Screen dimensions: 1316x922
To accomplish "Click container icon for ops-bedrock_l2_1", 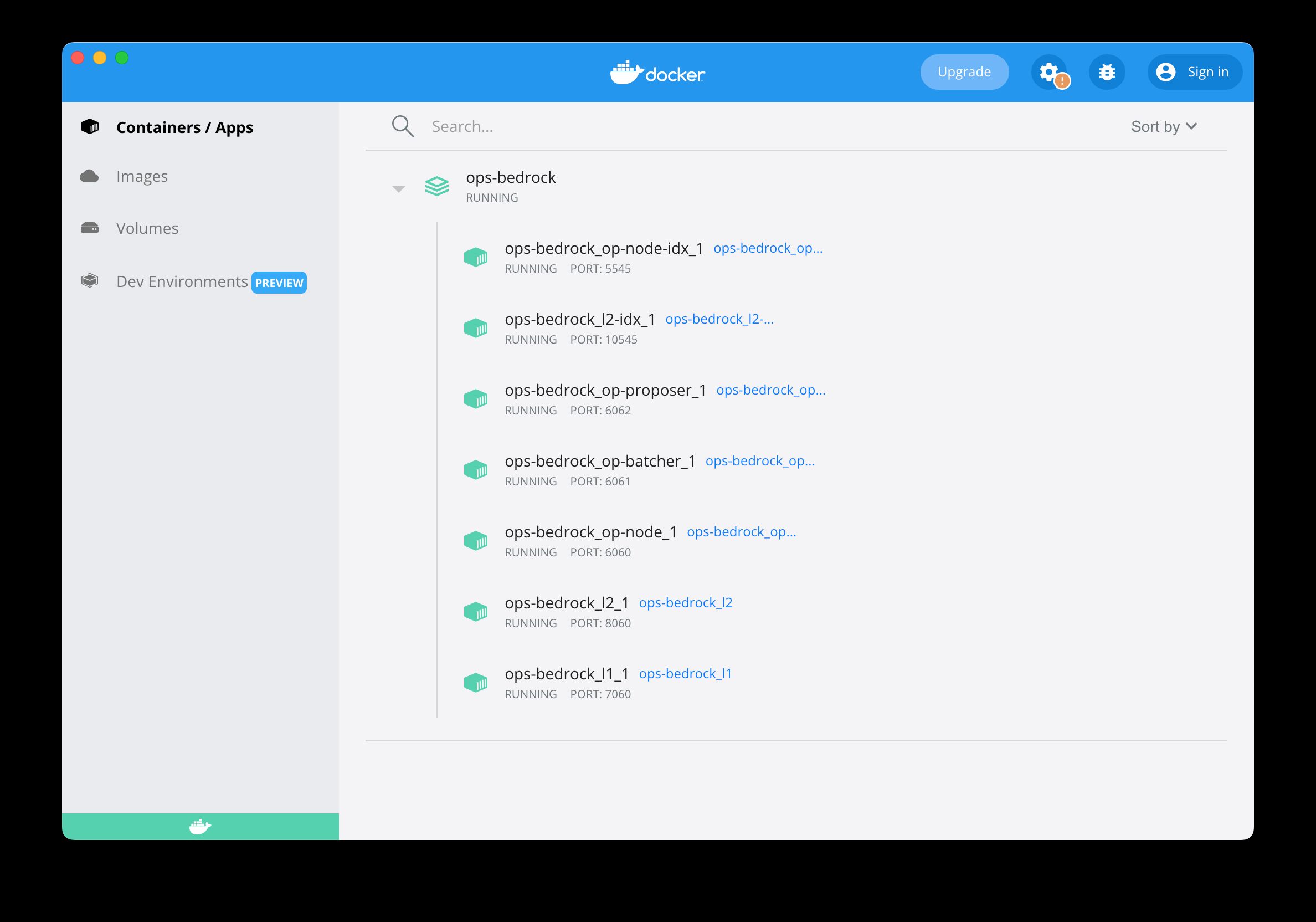I will (x=476, y=612).
